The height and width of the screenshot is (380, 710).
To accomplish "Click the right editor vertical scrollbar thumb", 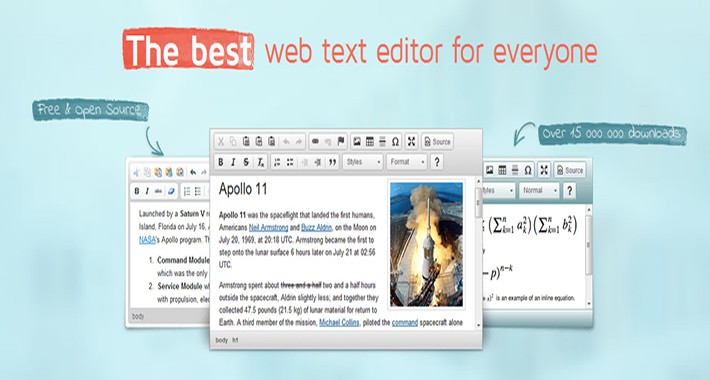I will (x=589, y=245).
